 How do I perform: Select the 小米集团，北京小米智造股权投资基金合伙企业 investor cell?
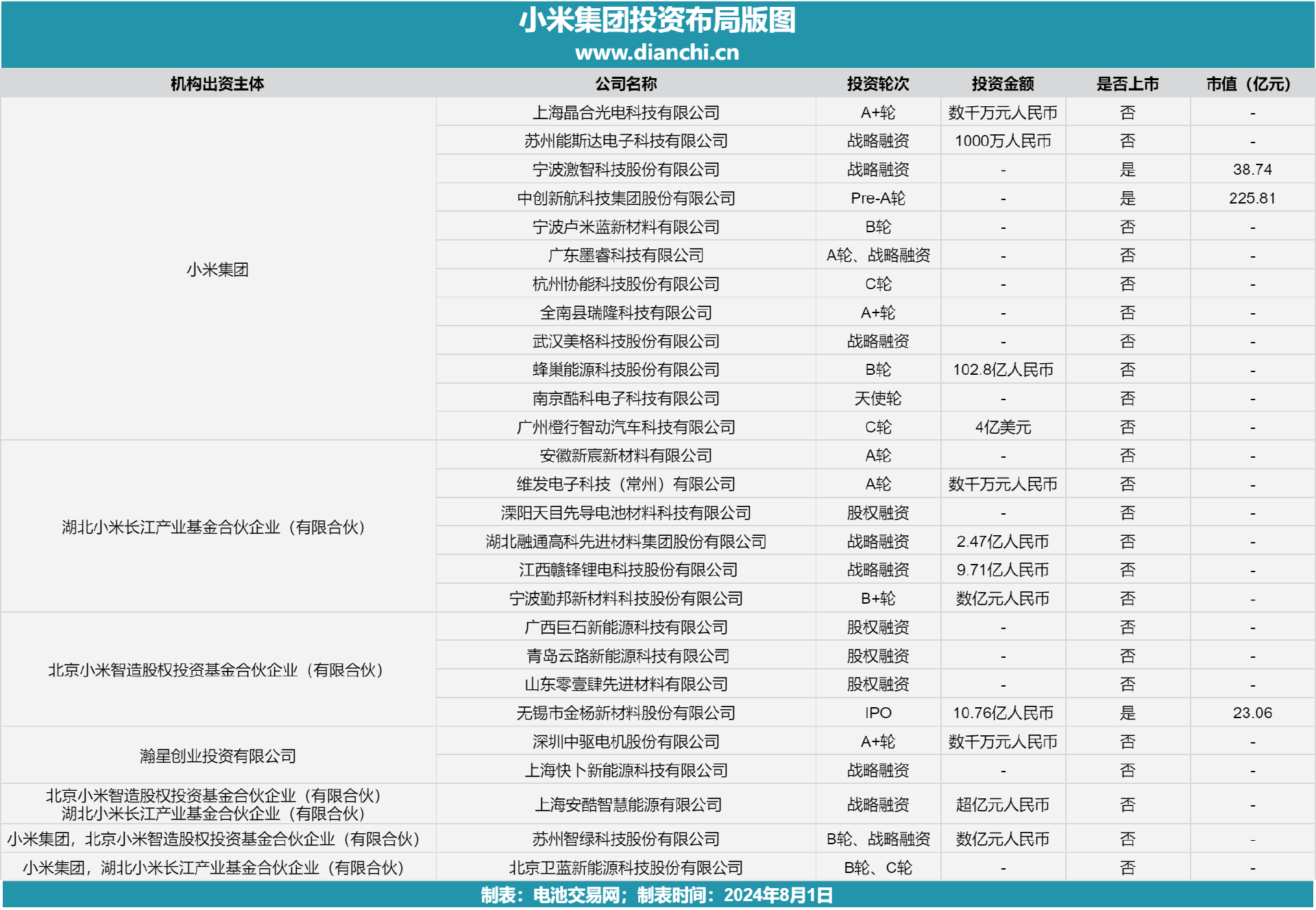pyautogui.click(x=217, y=839)
